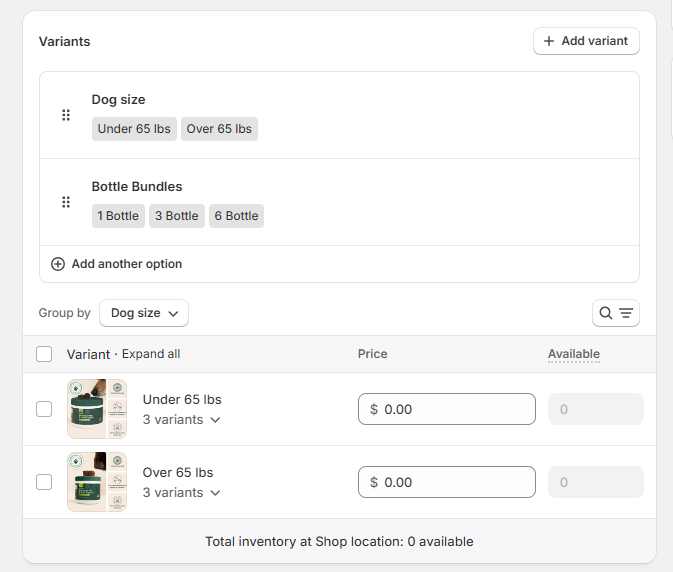Image resolution: width=673 pixels, height=572 pixels.
Task: Click the 3 Bottle option tag
Action: tap(177, 216)
